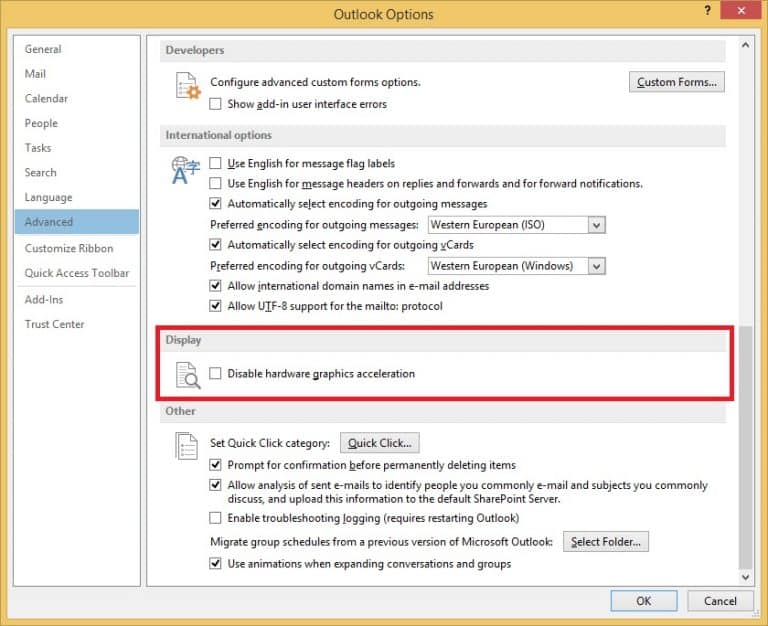The height and width of the screenshot is (626, 768).
Task: Open the People options category
Action: (x=77, y=123)
